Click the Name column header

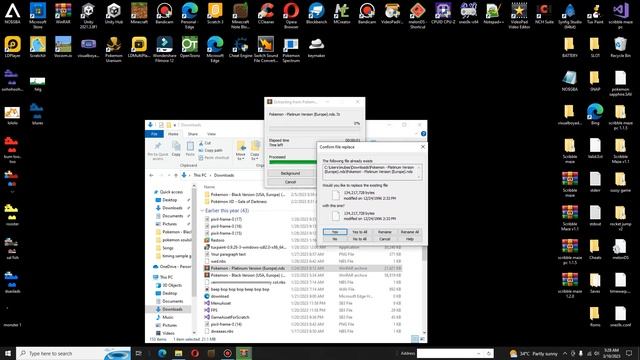(x=209, y=187)
